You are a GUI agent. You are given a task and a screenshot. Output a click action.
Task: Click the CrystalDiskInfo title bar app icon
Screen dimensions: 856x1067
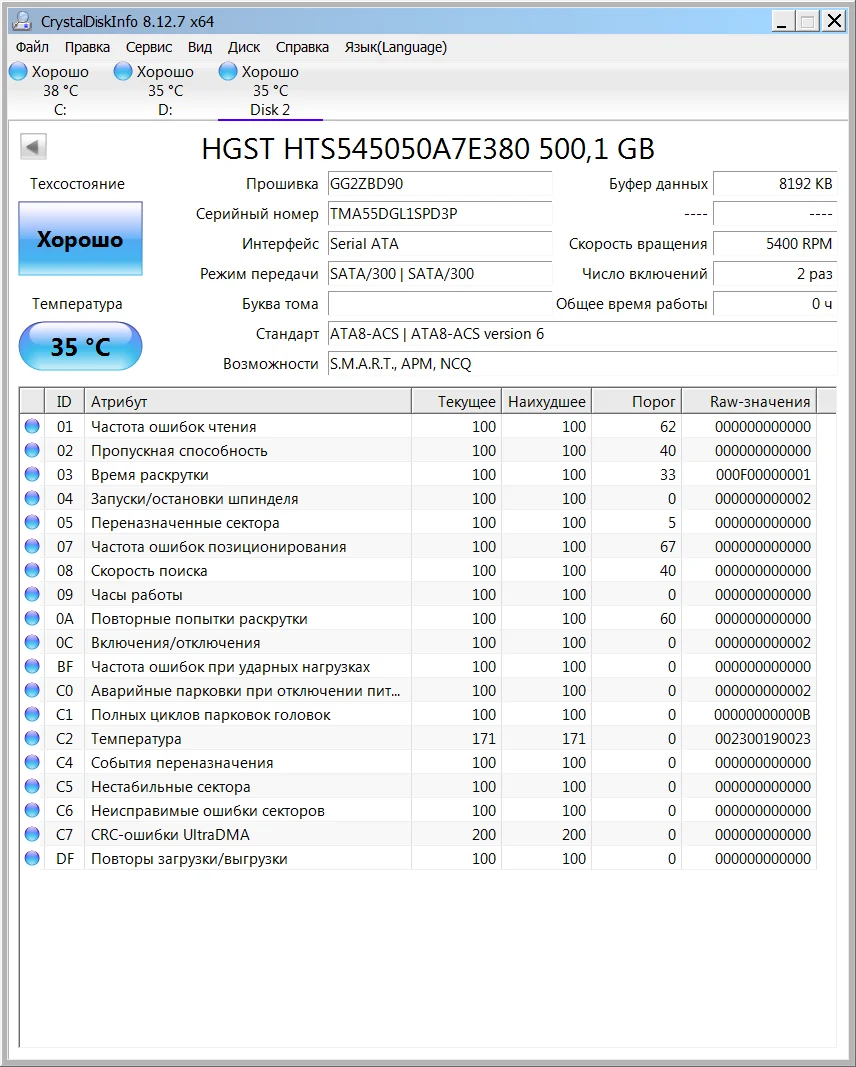click(23, 21)
